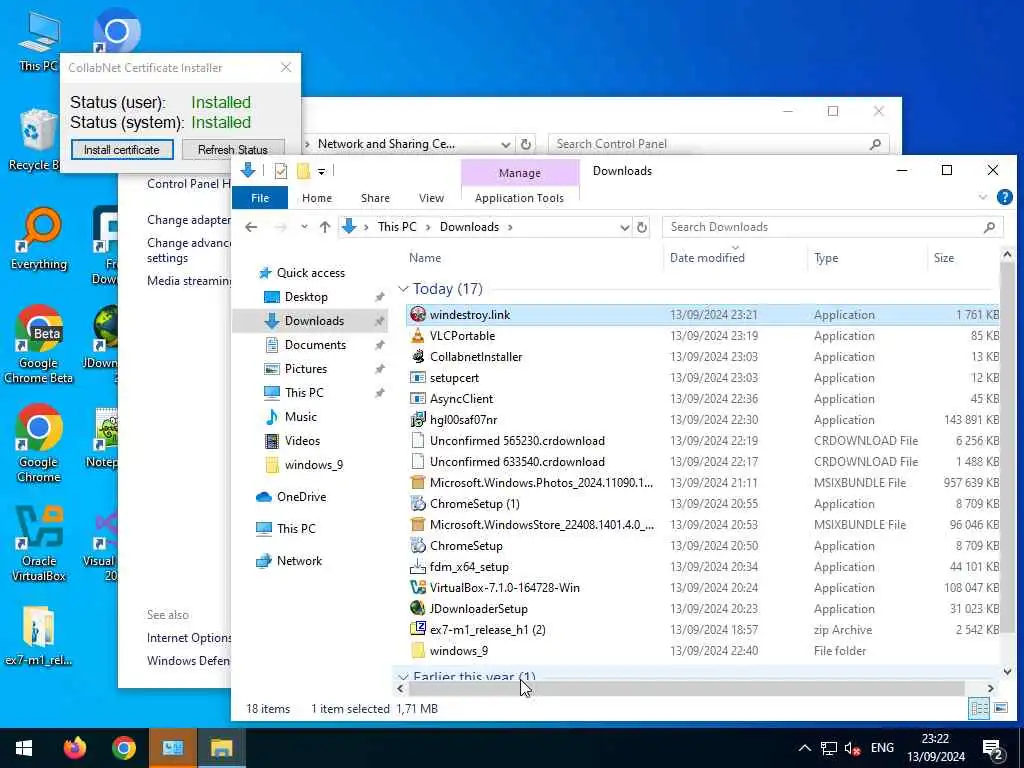Click the Manage contextual tab

(520, 173)
